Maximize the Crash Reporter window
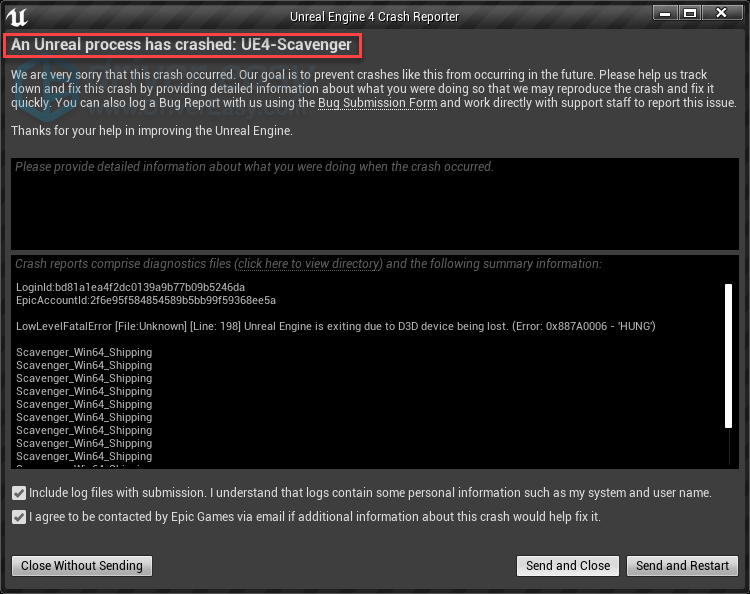The height and width of the screenshot is (594, 750). [x=689, y=13]
